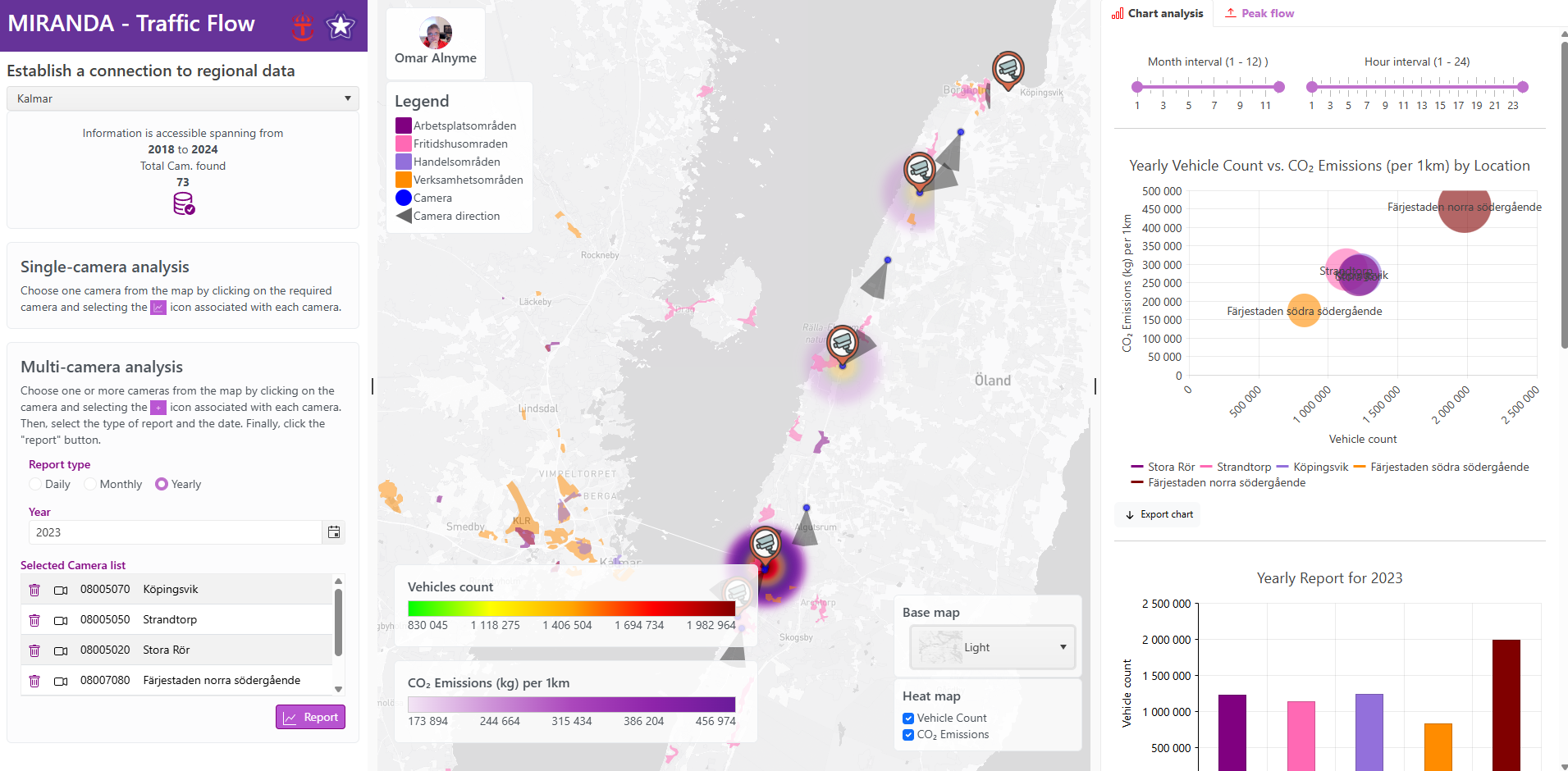Click Färjestaden södra södergående orange bubble
Viewport: 1568px width, 771px height.
(x=1304, y=311)
